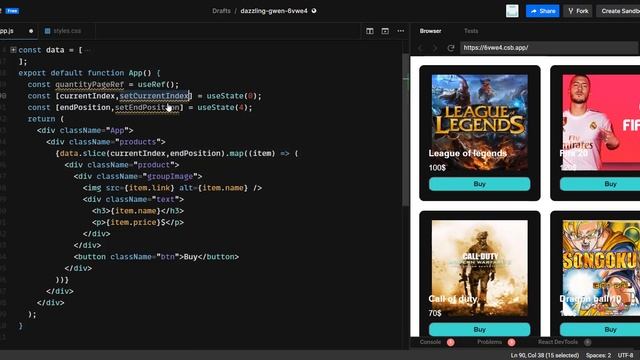
Task: Click the Share button
Action: pyautogui.click(x=542, y=11)
